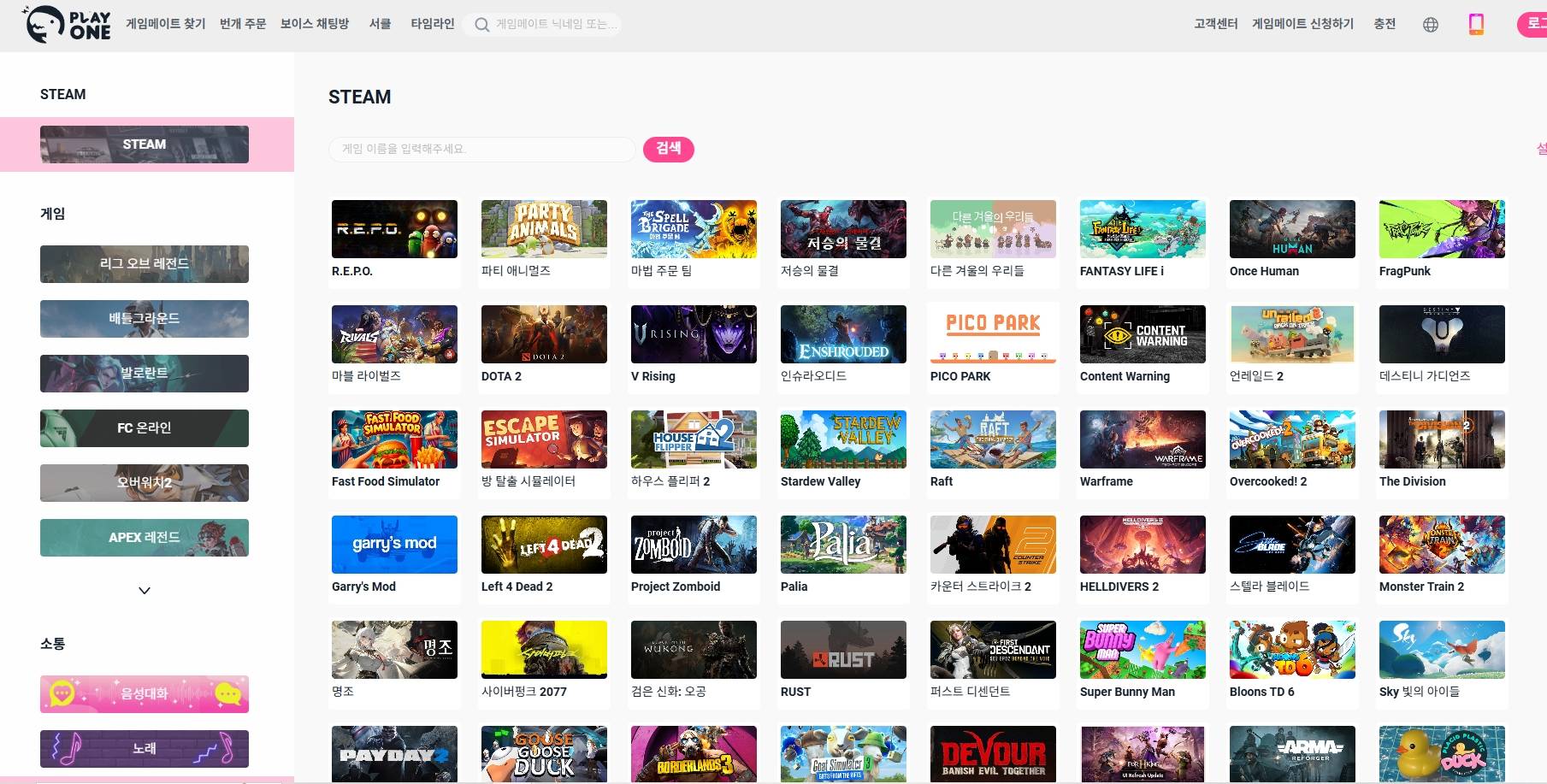Click the search magnifier icon in header
This screenshot has width=1547, height=784.
coord(482,25)
